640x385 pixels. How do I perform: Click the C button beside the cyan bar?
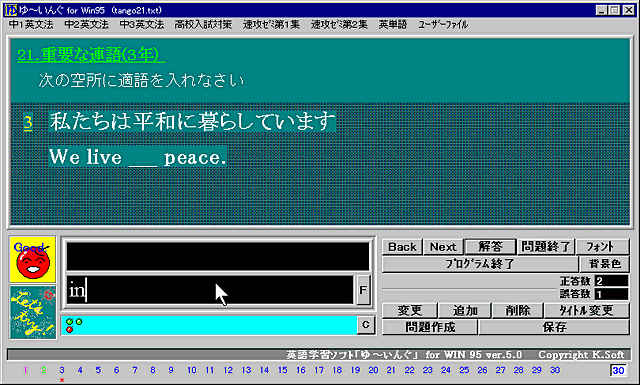(366, 325)
